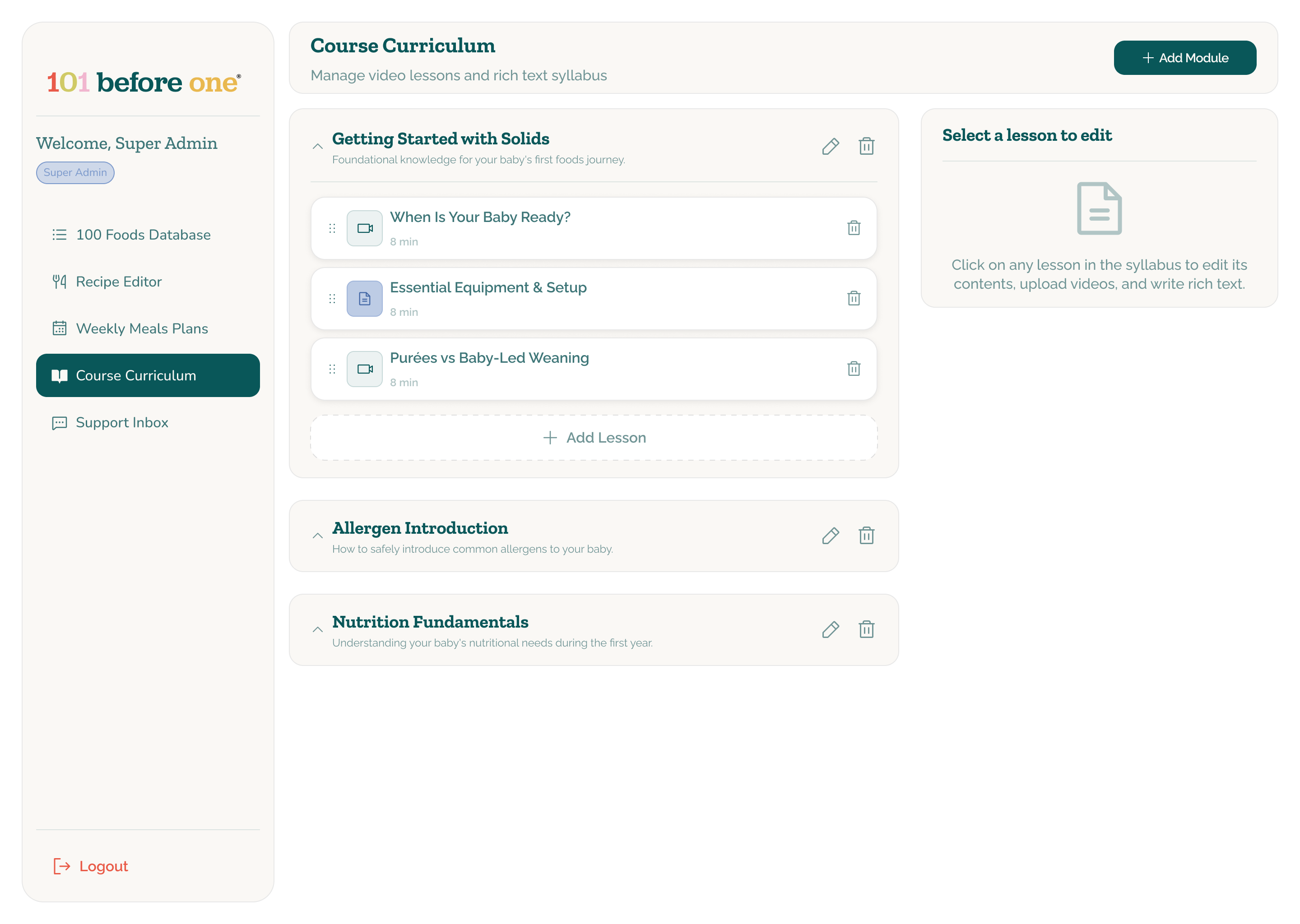Click the large document placeholder icon
1300x924 pixels.
1099,208
